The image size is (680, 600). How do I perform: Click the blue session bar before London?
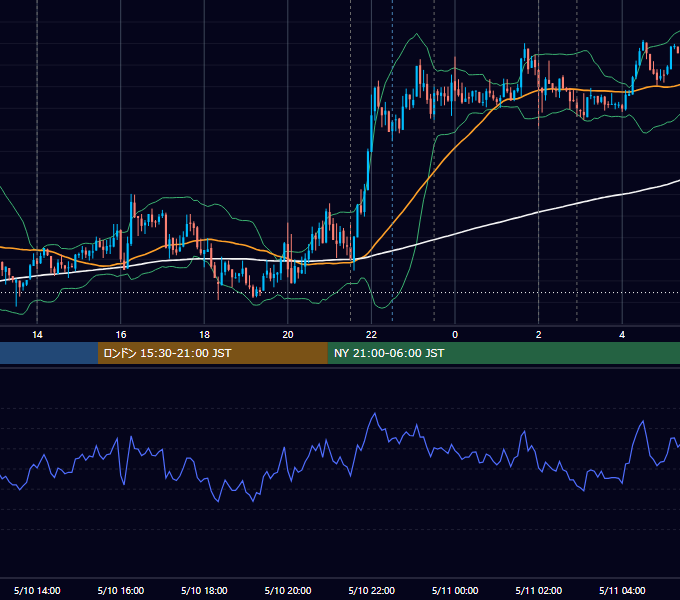pos(49,353)
